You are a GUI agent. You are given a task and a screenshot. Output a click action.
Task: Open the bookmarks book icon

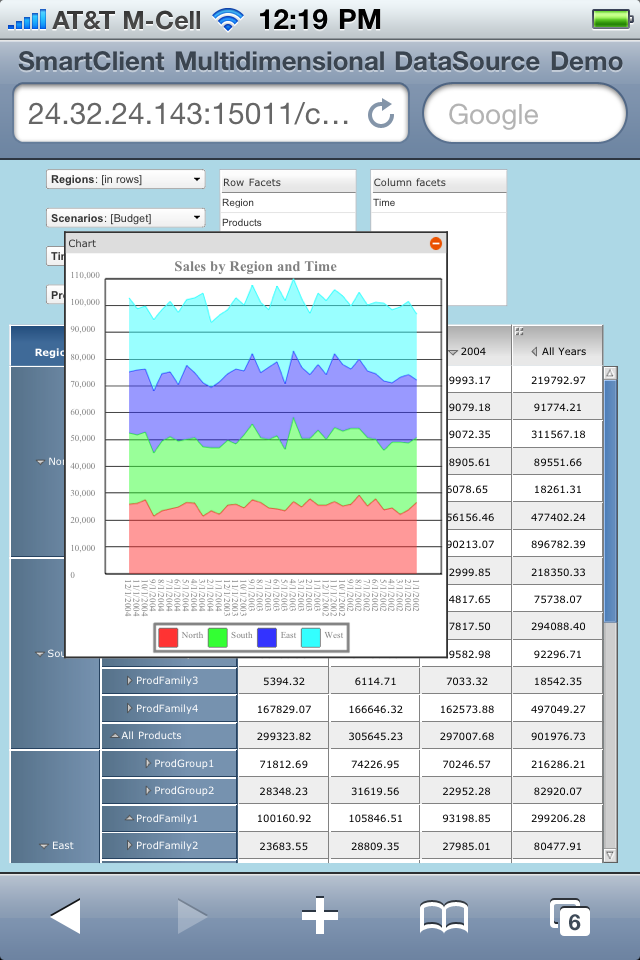444,917
